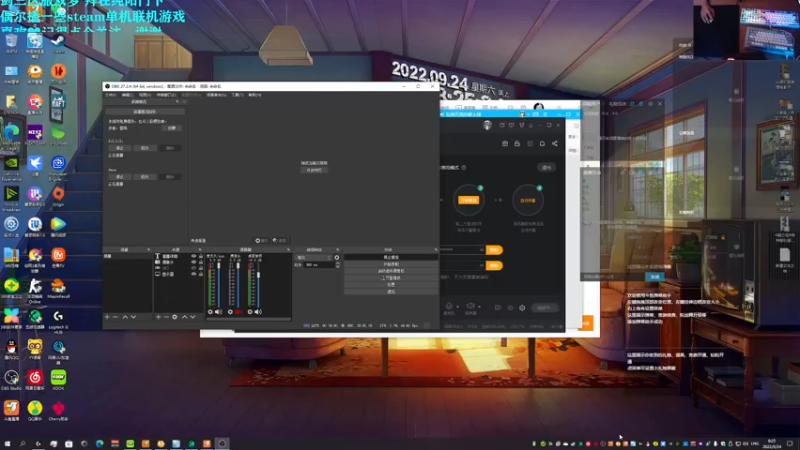The height and width of the screenshot is (450, 800).
Task: Click the Windows Start button on the taskbar
Action: click(x=7, y=444)
